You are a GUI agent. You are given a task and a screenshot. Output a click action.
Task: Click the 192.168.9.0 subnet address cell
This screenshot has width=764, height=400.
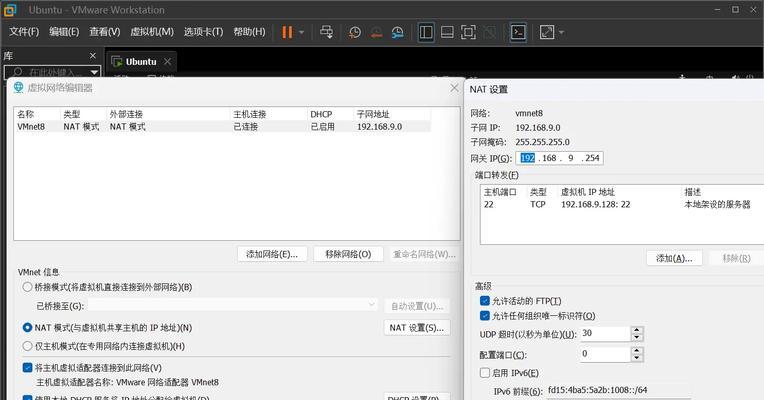pos(379,127)
